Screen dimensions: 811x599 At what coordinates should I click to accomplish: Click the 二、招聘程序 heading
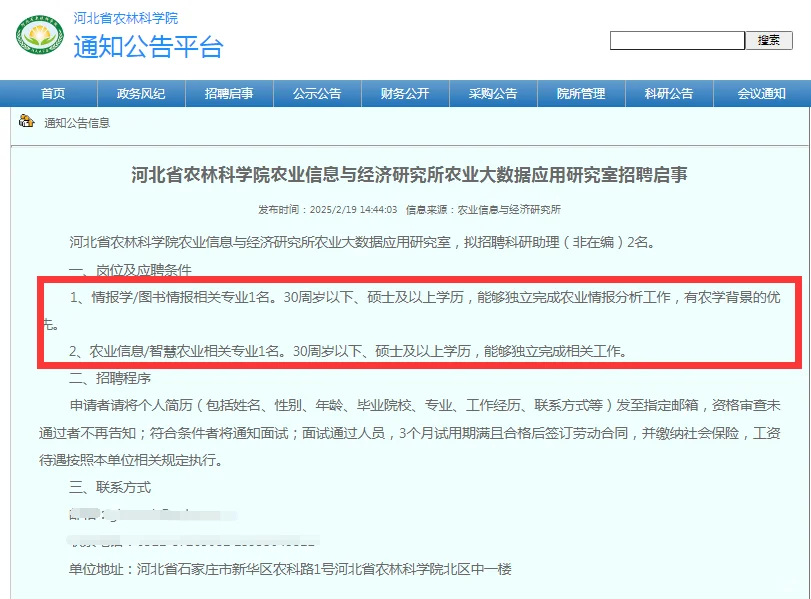pyautogui.click(x=110, y=378)
